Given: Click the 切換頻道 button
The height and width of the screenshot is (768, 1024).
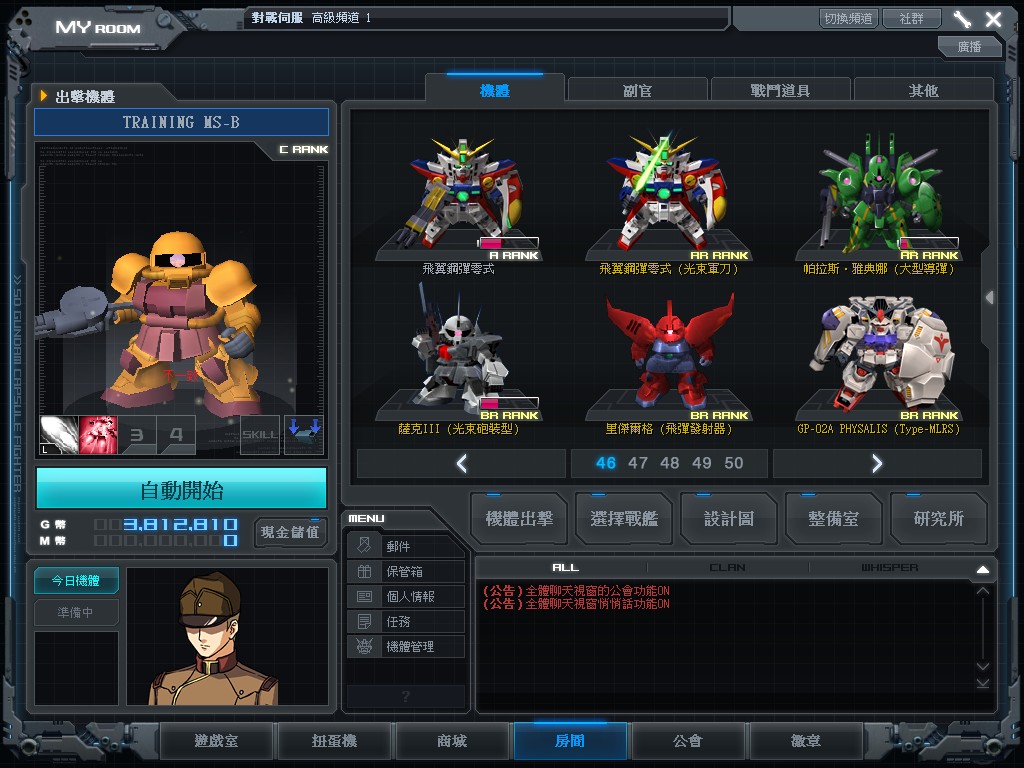Looking at the screenshot, I should click(848, 18).
